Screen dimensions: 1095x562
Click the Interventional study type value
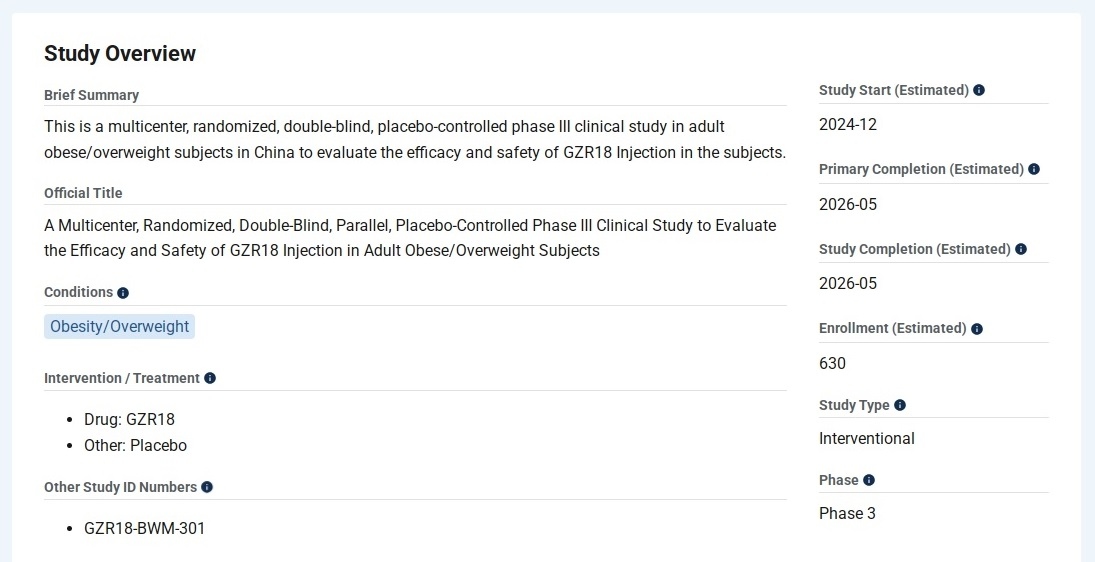866,438
